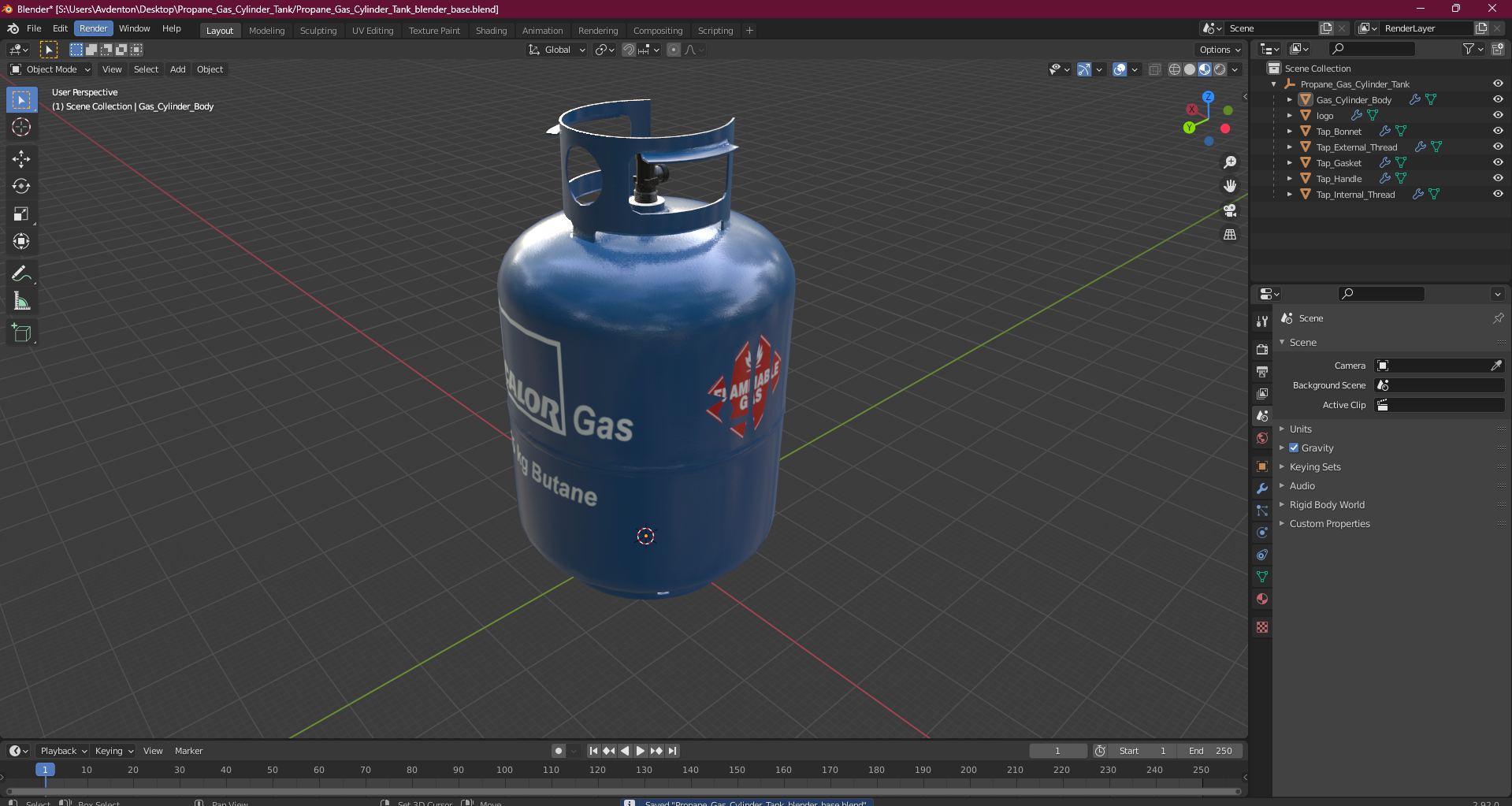The height and width of the screenshot is (806, 1512).
Task: Expand the Units panel
Action: [x=1301, y=429]
